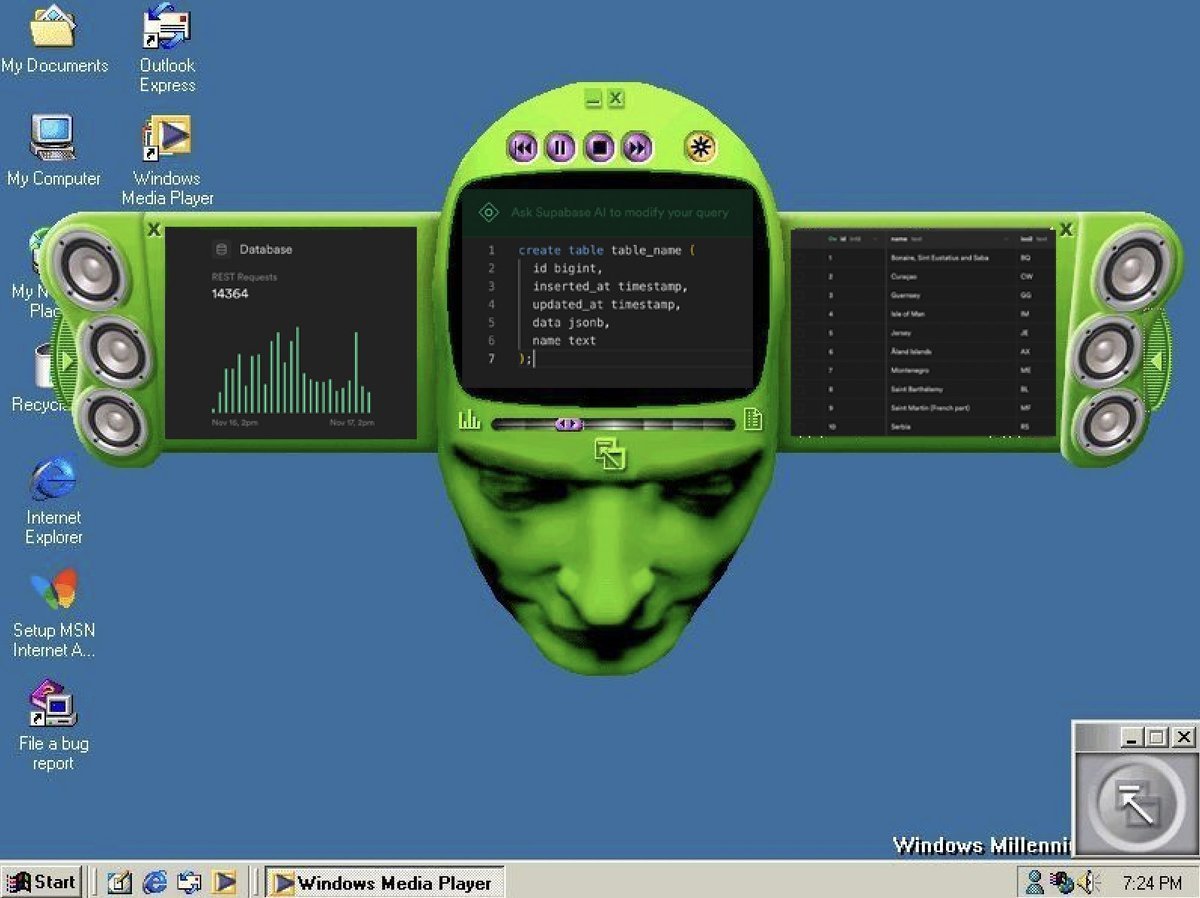Image resolution: width=1200 pixels, height=898 pixels.
Task: Click the Database heading in left panel
Action: 265,249
